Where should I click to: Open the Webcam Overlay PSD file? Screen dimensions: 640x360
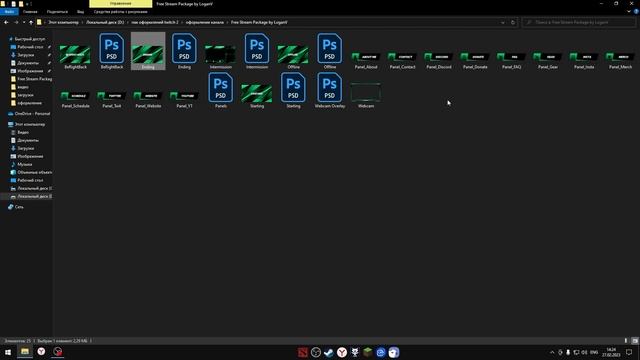[329, 91]
